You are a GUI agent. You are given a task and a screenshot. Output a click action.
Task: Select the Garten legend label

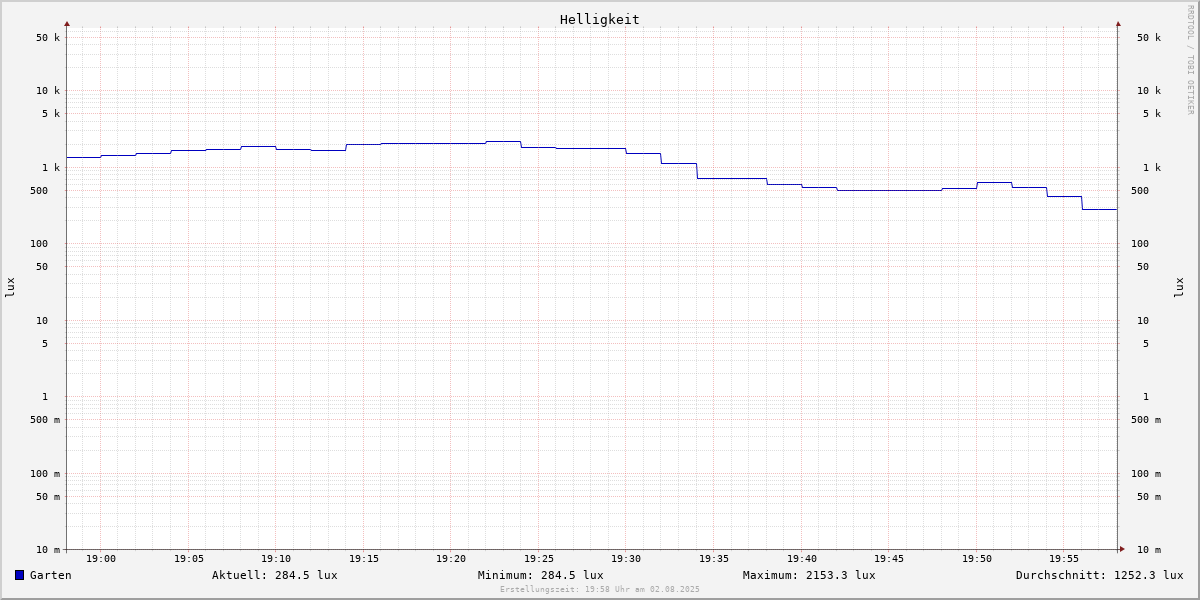click(x=51, y=575)
